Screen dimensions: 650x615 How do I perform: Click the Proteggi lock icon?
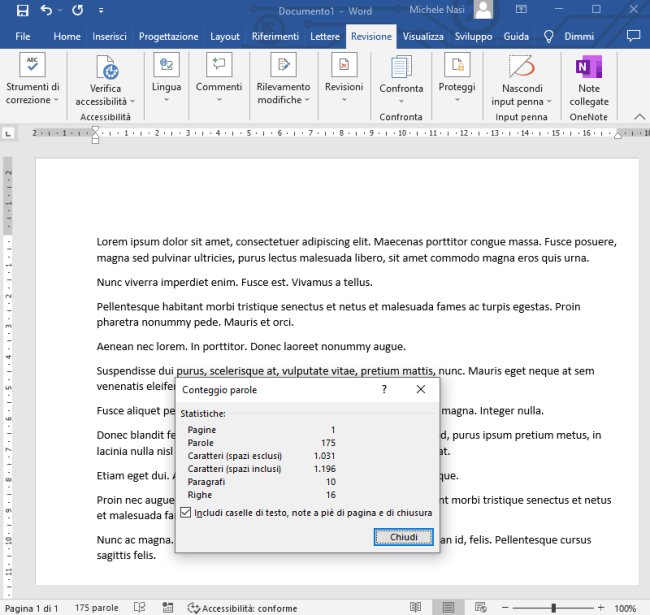pyautogui.click(x=457, y=65)
